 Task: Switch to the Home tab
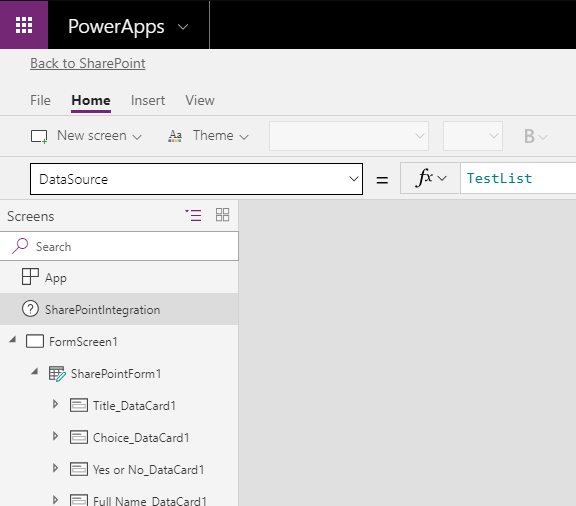point(91,100)
